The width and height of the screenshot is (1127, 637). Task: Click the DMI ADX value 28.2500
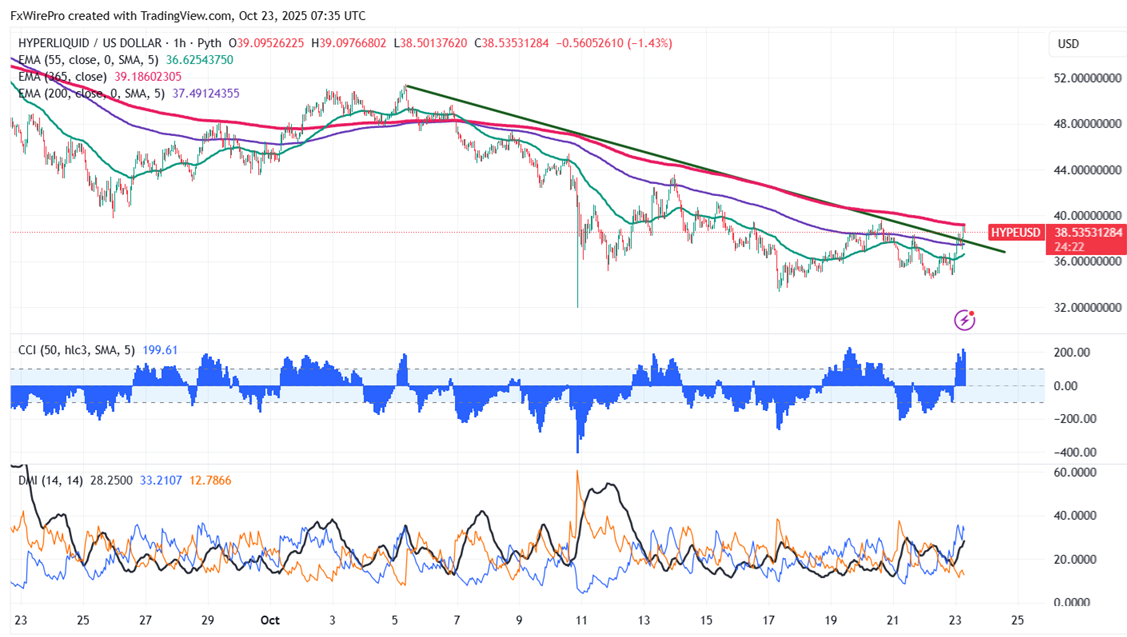(x=111, y=480)
